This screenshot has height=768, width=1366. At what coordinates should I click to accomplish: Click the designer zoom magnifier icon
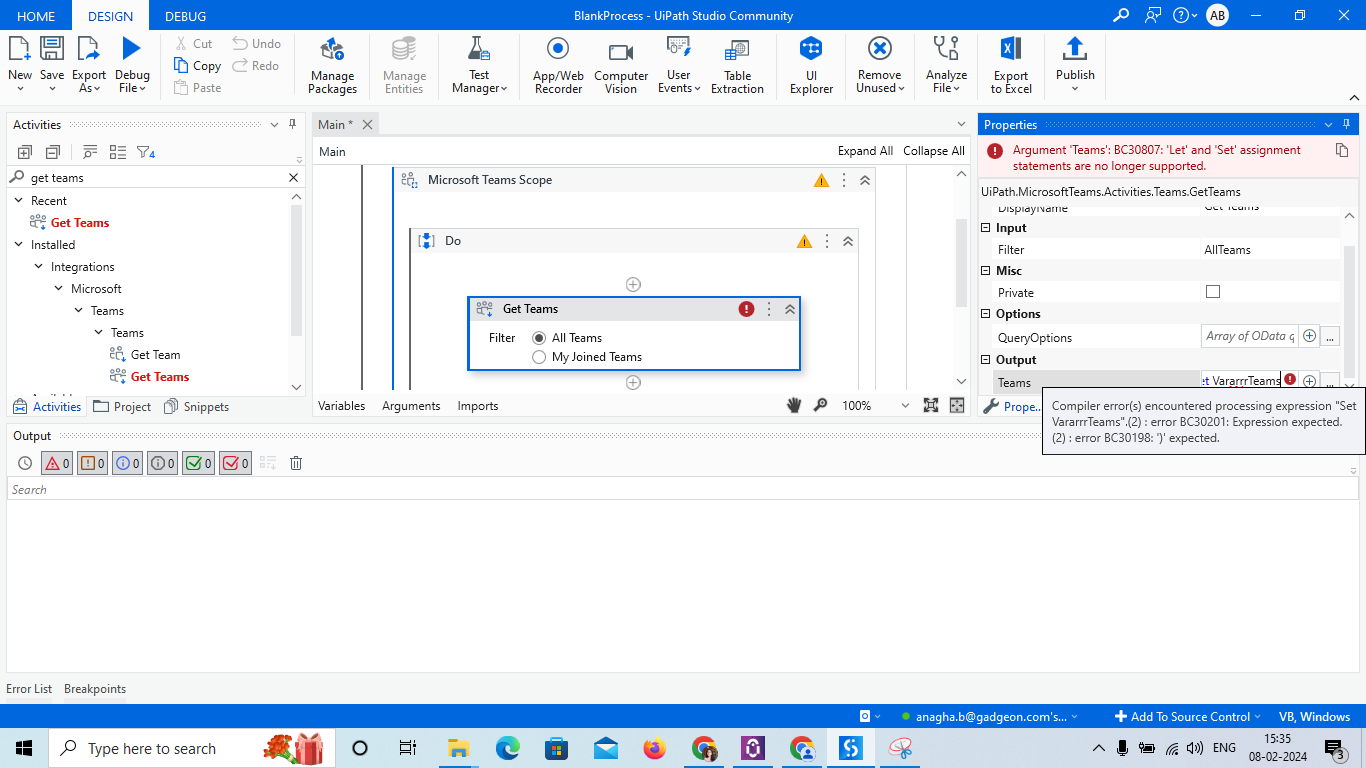tap(820, 405)
